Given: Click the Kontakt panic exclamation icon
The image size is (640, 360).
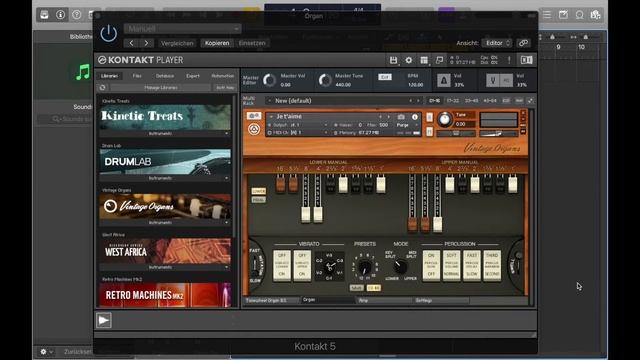Looking at the screenshot, I should pos(509,60).
